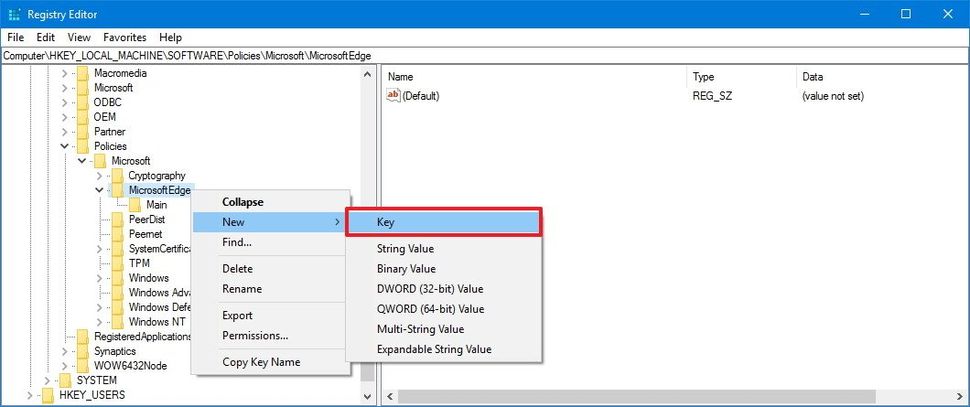This screenshot has height=407, width=970.
Task: Click the SYSTEM folder icon
Action: tap(64, 380)
